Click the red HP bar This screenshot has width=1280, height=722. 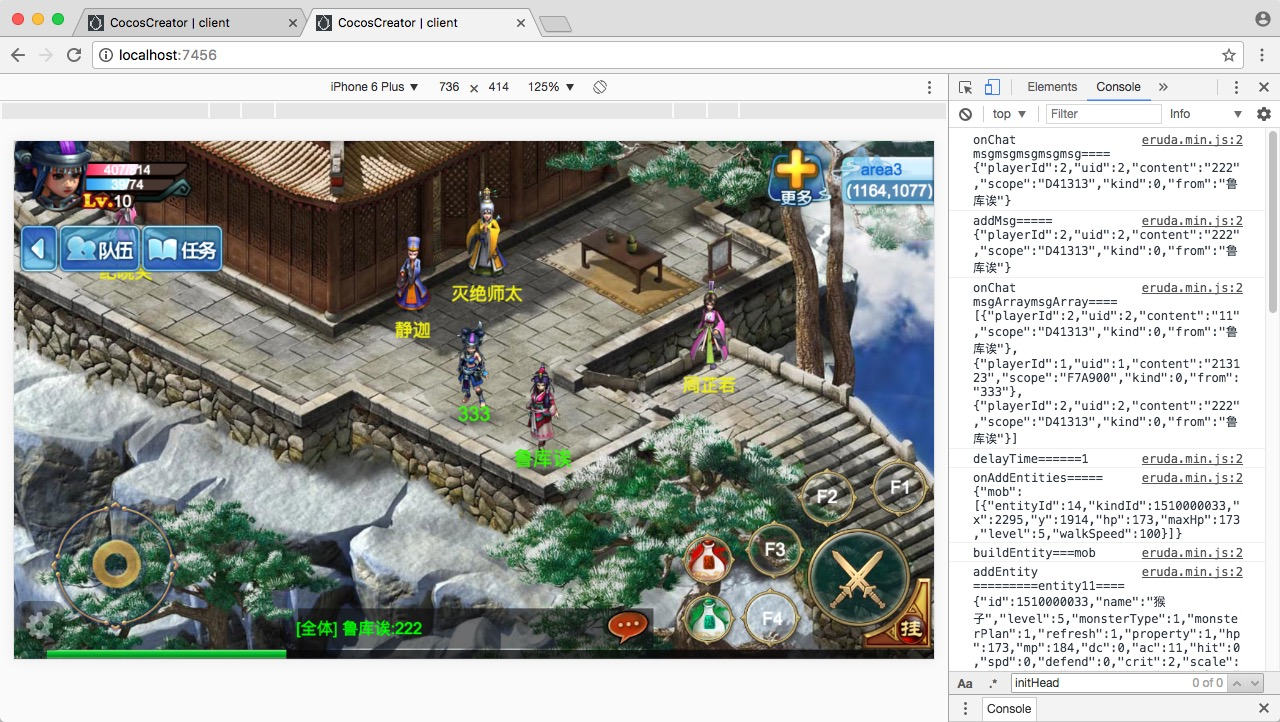click(x=135, y=169)
